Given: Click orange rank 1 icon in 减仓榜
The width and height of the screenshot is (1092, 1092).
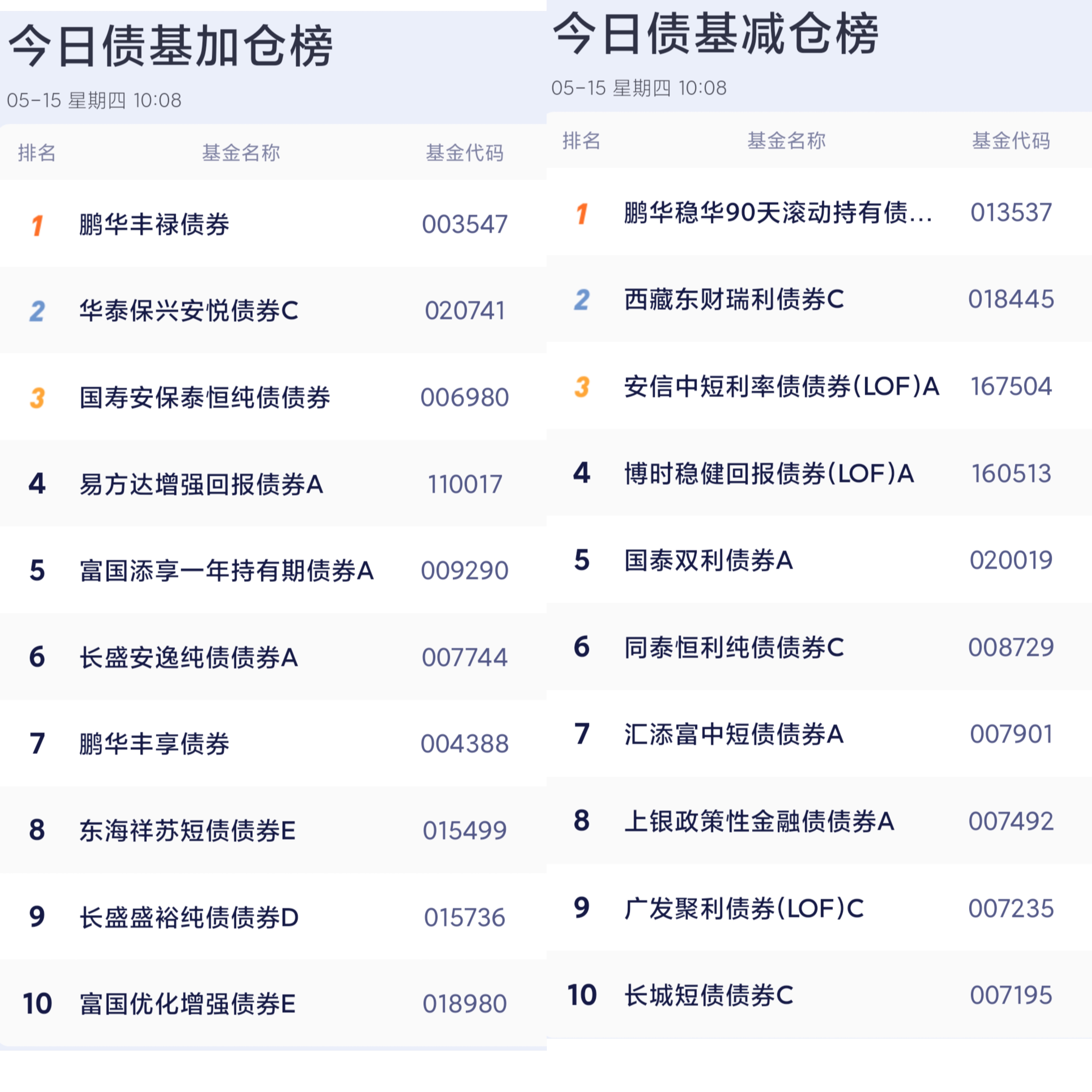Looking at the screenshot, I should coord(582,213).
